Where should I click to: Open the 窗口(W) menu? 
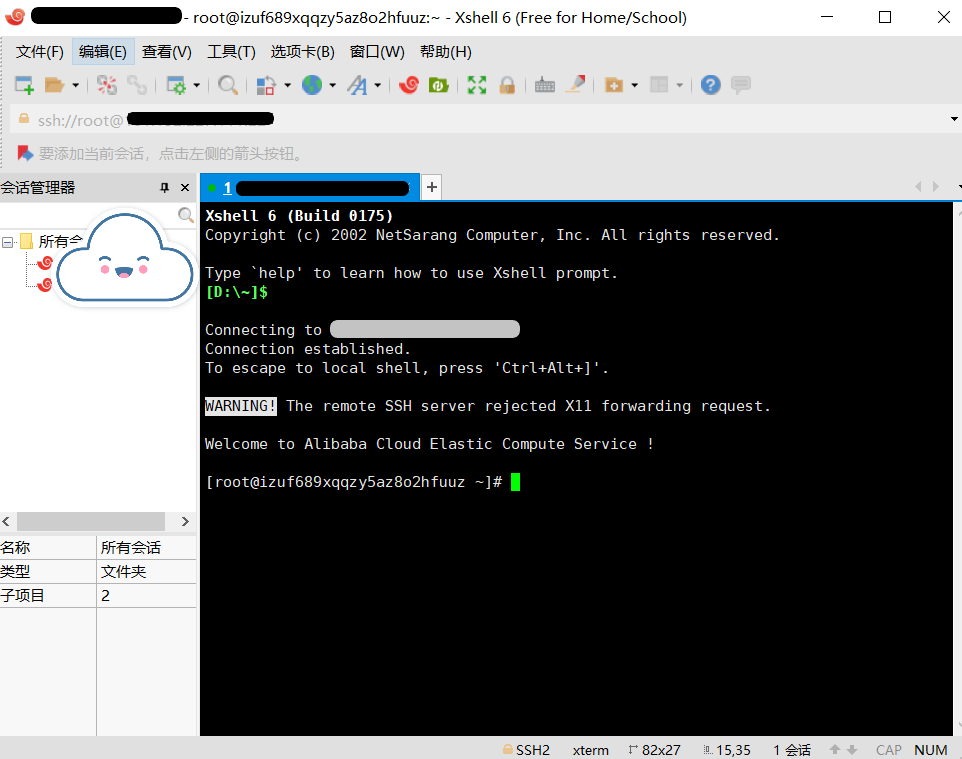pos(377,52)
